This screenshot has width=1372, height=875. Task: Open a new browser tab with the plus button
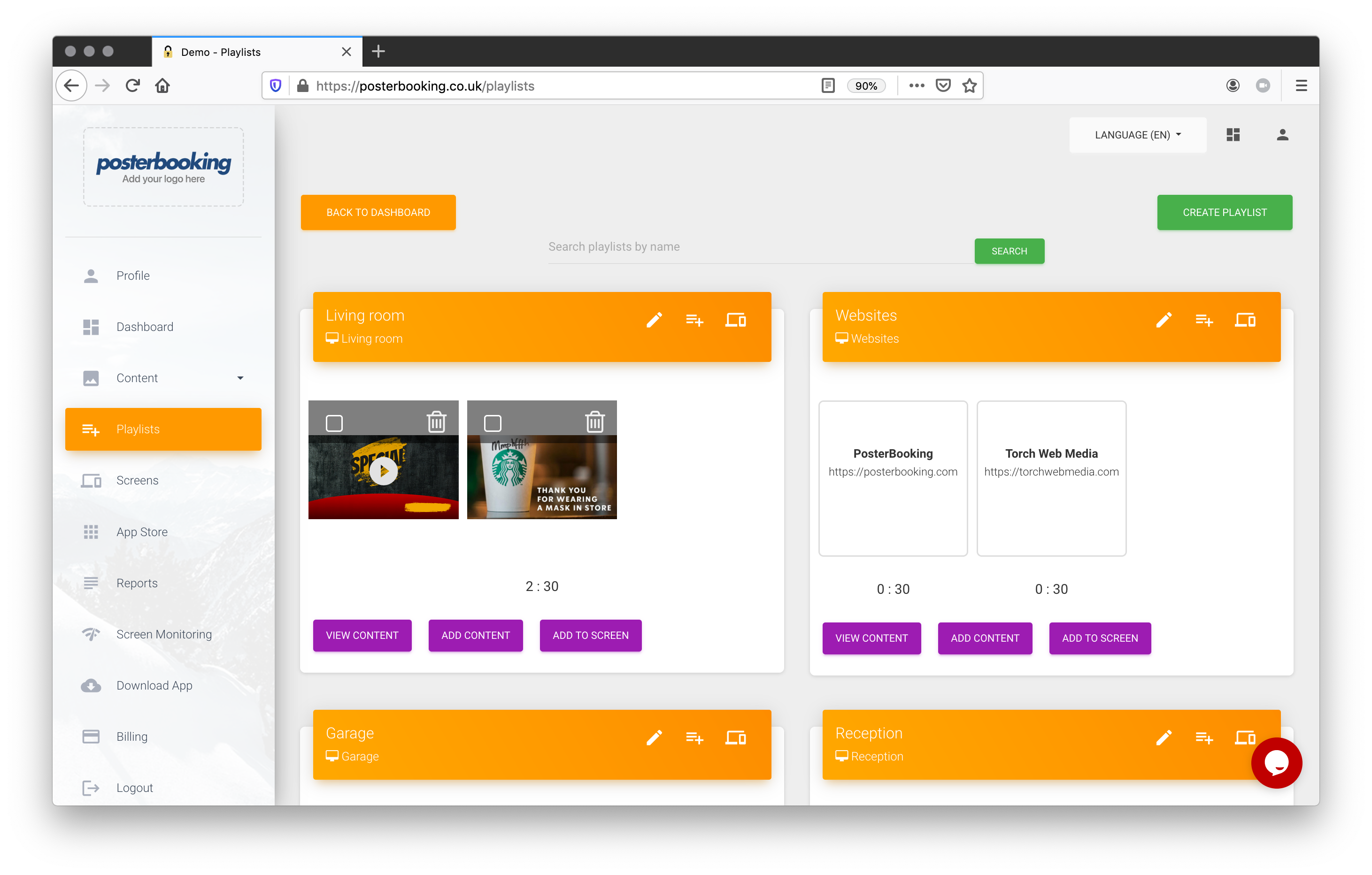(378, 51)
